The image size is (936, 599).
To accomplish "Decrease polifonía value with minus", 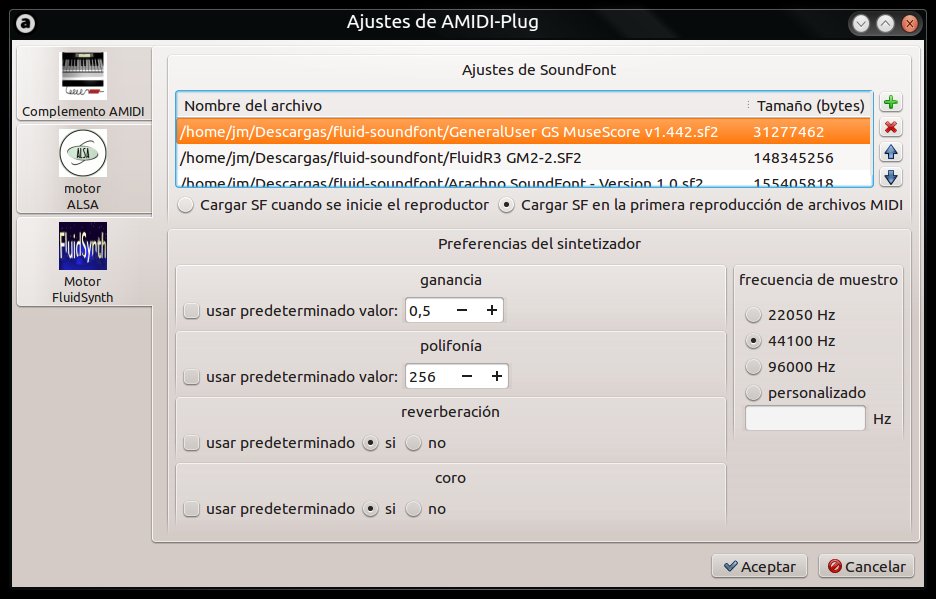I will click(467, 376).
